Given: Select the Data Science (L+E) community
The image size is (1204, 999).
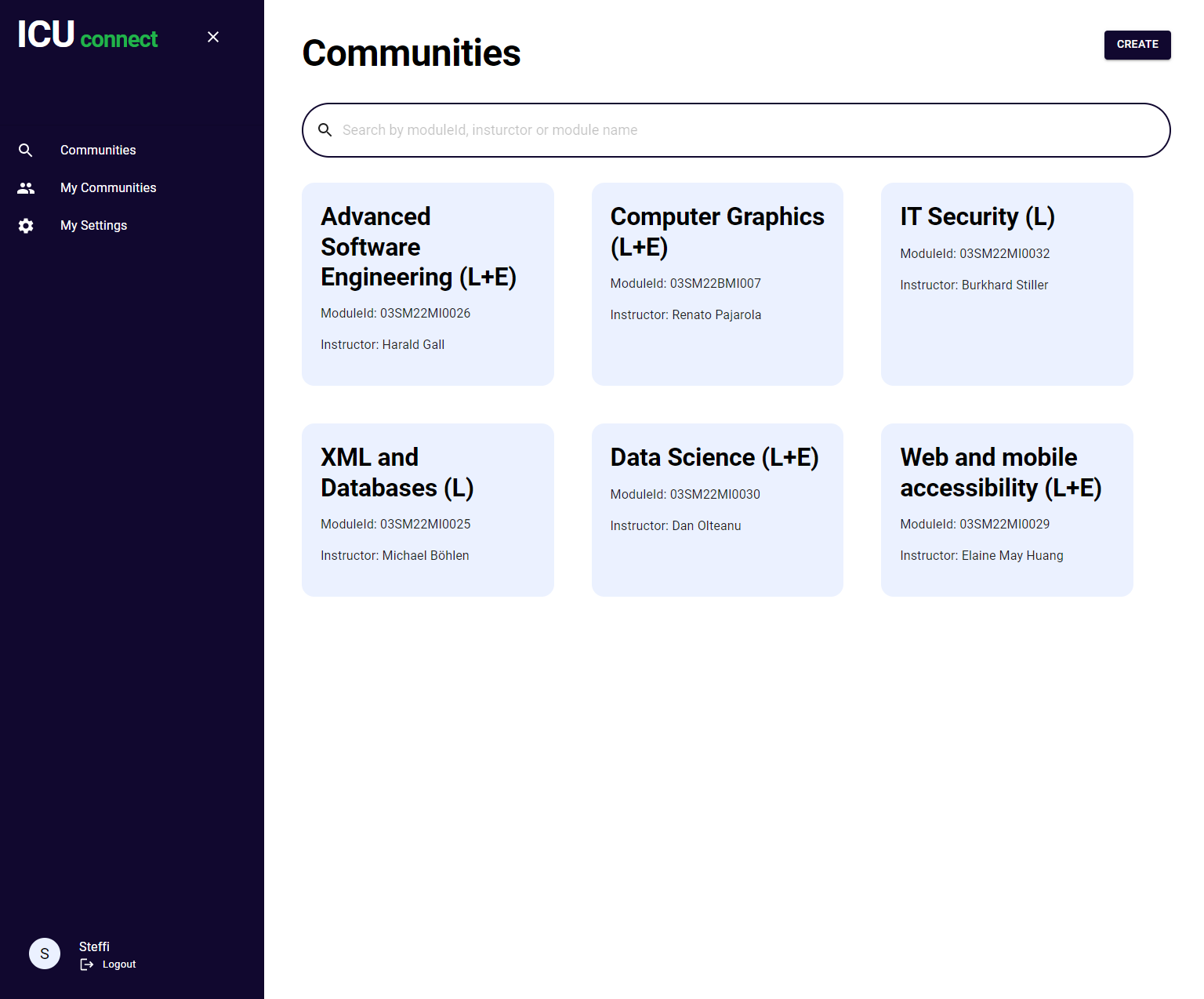Looking at the screenshot, I should pyautogui.click(x=717, y=510).
